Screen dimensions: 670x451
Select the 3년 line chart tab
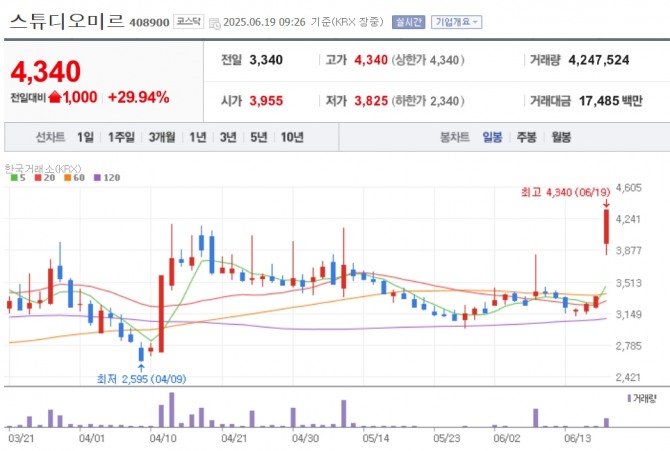[x=228, y=137]
